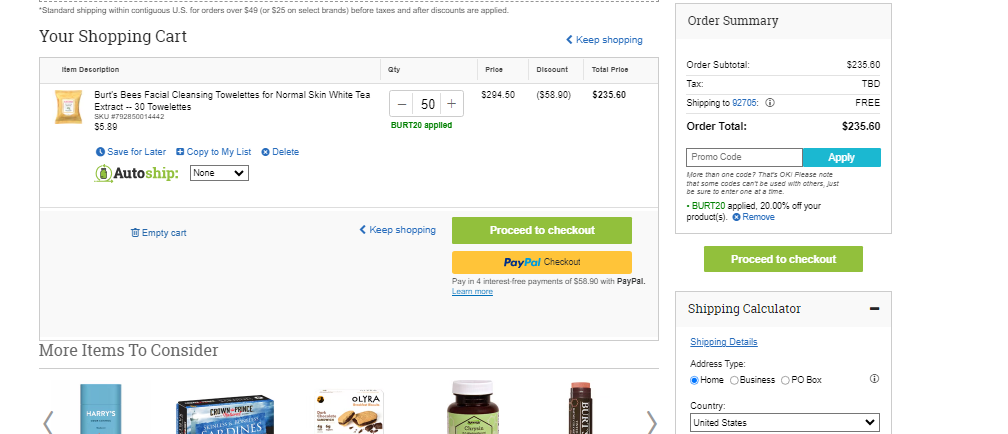1008x434 pixels.
Task: Select the Business address type
Action: (734, 380)
